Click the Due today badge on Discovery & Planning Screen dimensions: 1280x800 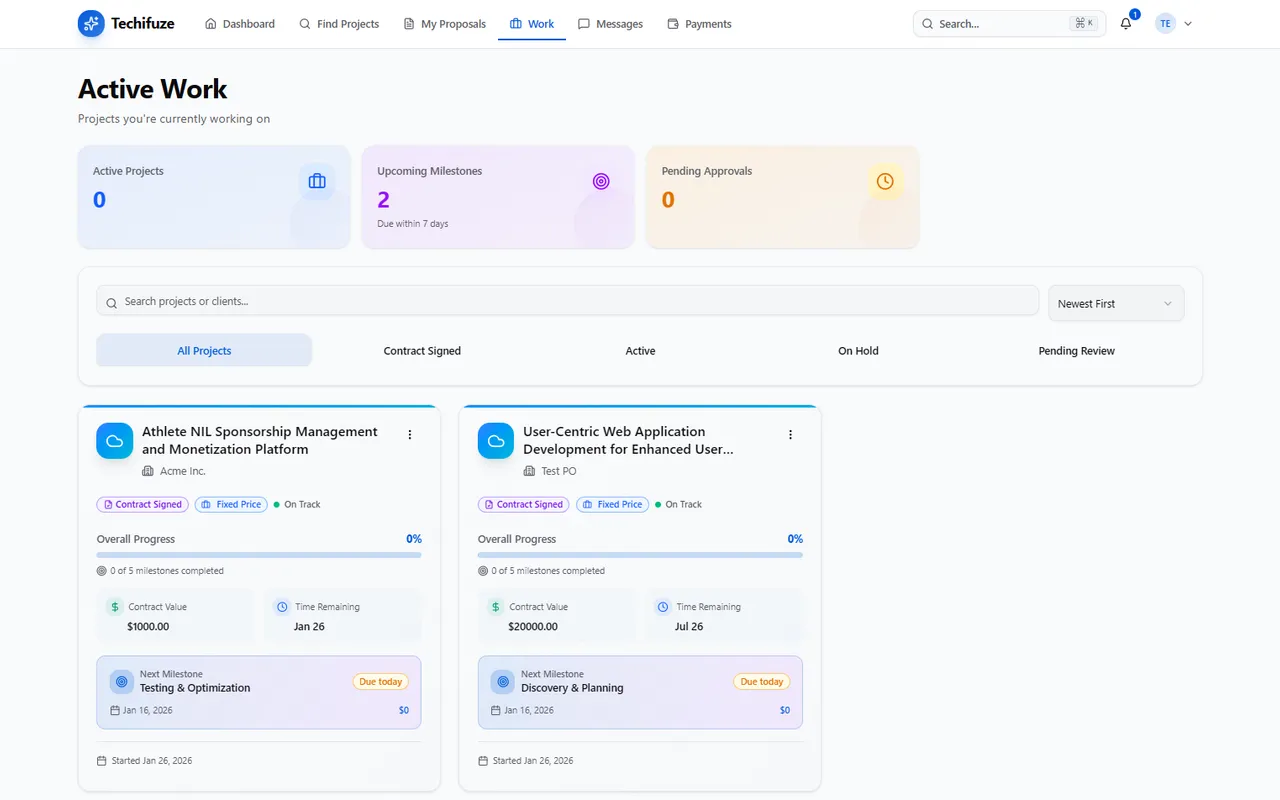tap(761, 682)
